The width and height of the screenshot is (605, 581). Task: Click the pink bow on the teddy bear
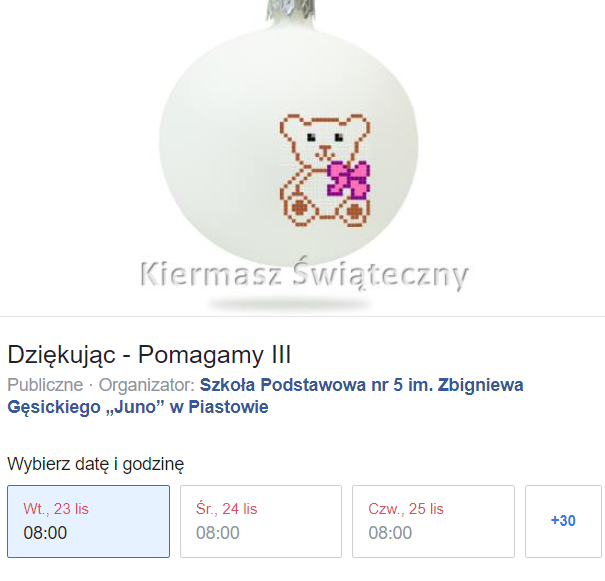click(349, 180)
